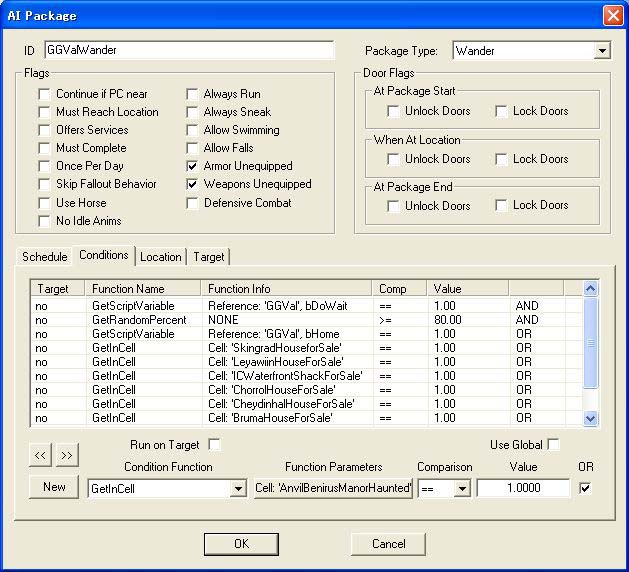The height and width of the screenshot is (572, 629).
Task: Select the LeyawiinHouseForSale condition row
Action: pyautogui.click(x=307, y=362)
